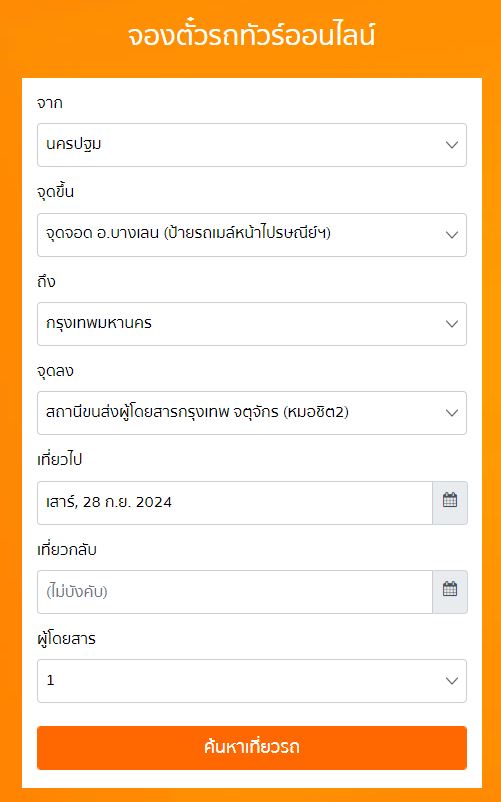501x802 pixels.
Task: Click the return date field (ไม่บังคับ)
Action: [235, 591]
